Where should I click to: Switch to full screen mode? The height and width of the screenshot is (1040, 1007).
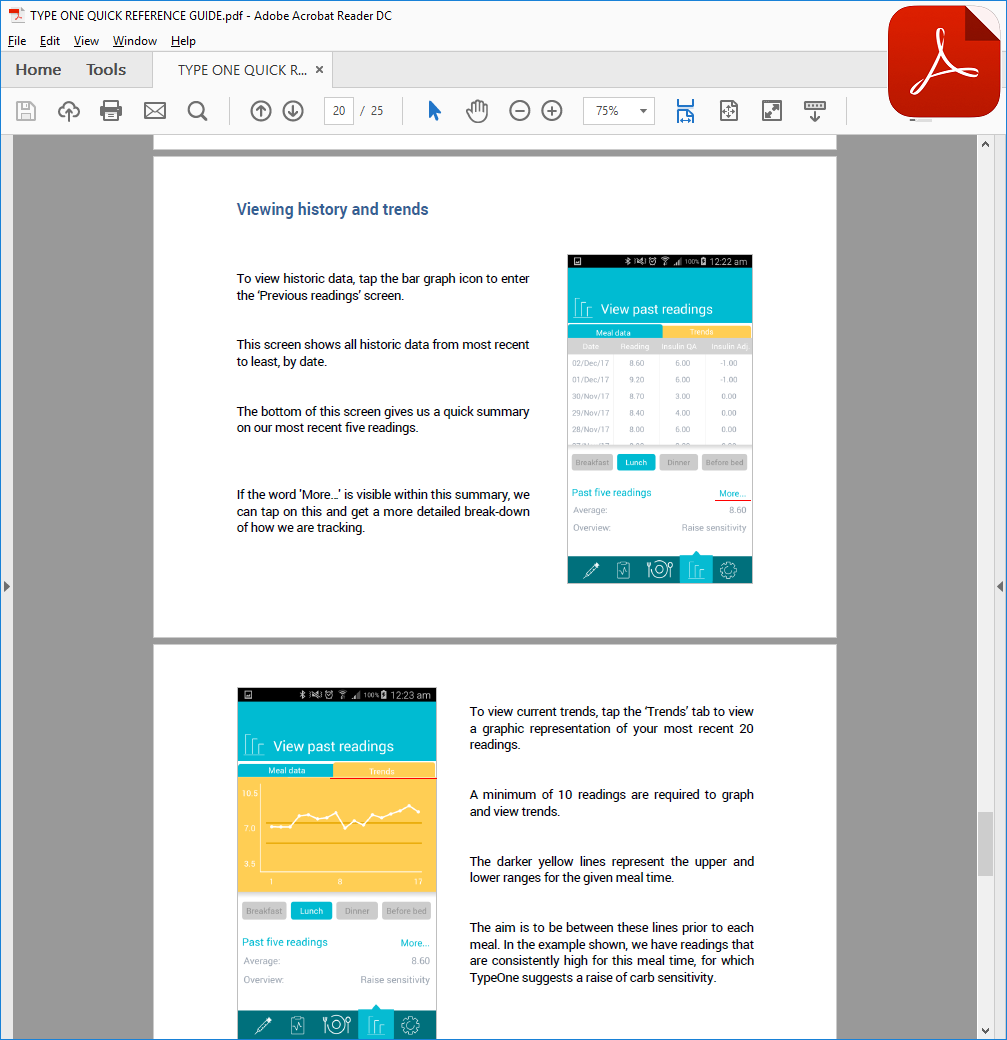point(772,111)
